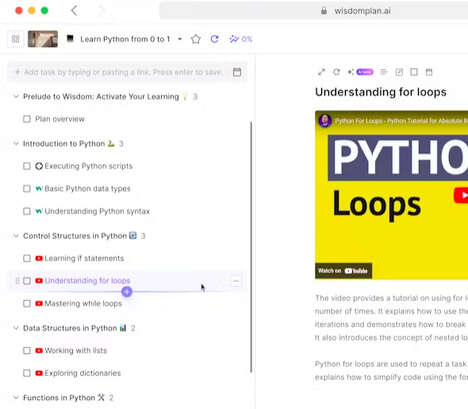Click the W icon on Understanding Python syntax
Screen dimensions: 468x409
[x=39, y=211]
